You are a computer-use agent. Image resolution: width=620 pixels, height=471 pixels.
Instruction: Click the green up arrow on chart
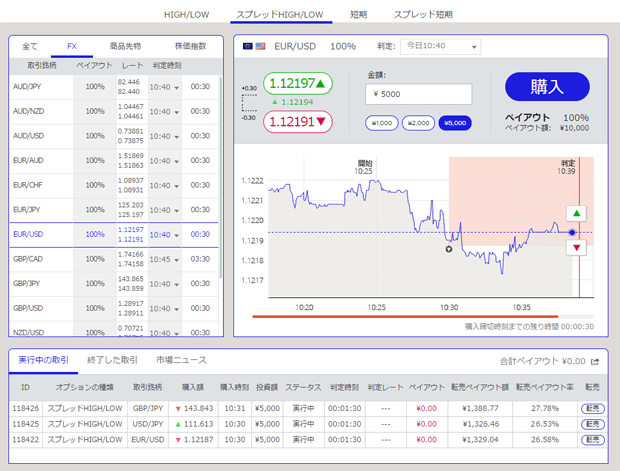577,214
